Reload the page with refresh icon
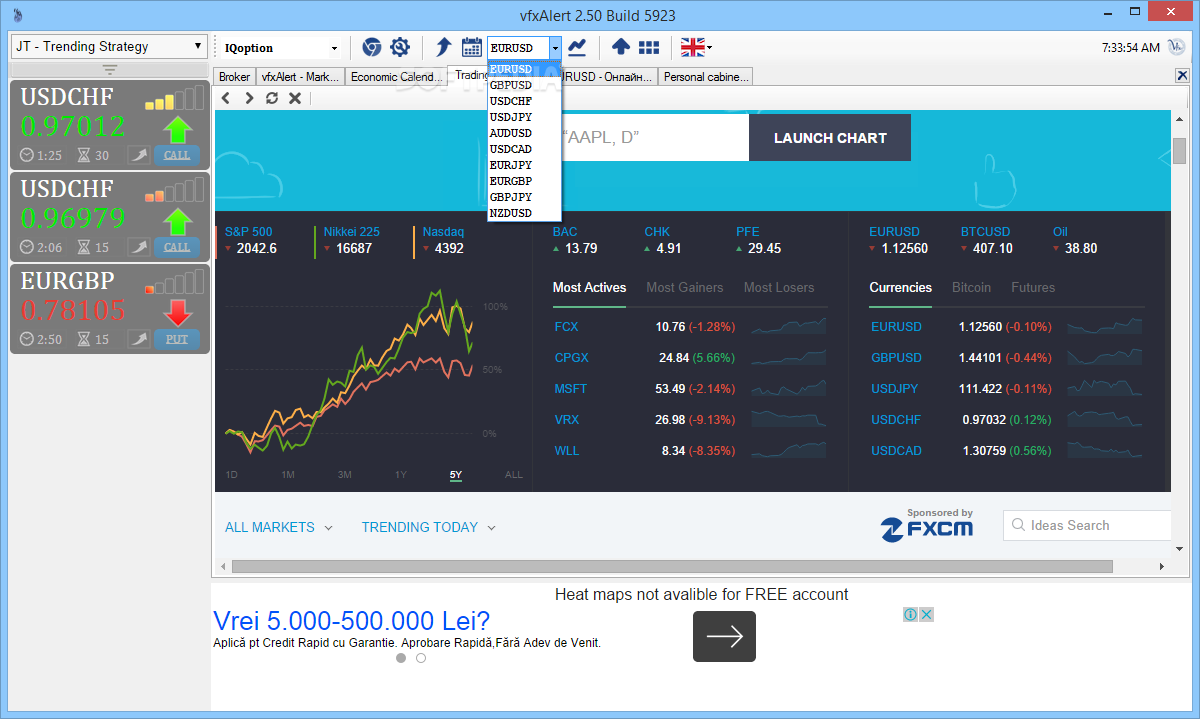This screenshot has height=719, width=1200. pos(272,98)
